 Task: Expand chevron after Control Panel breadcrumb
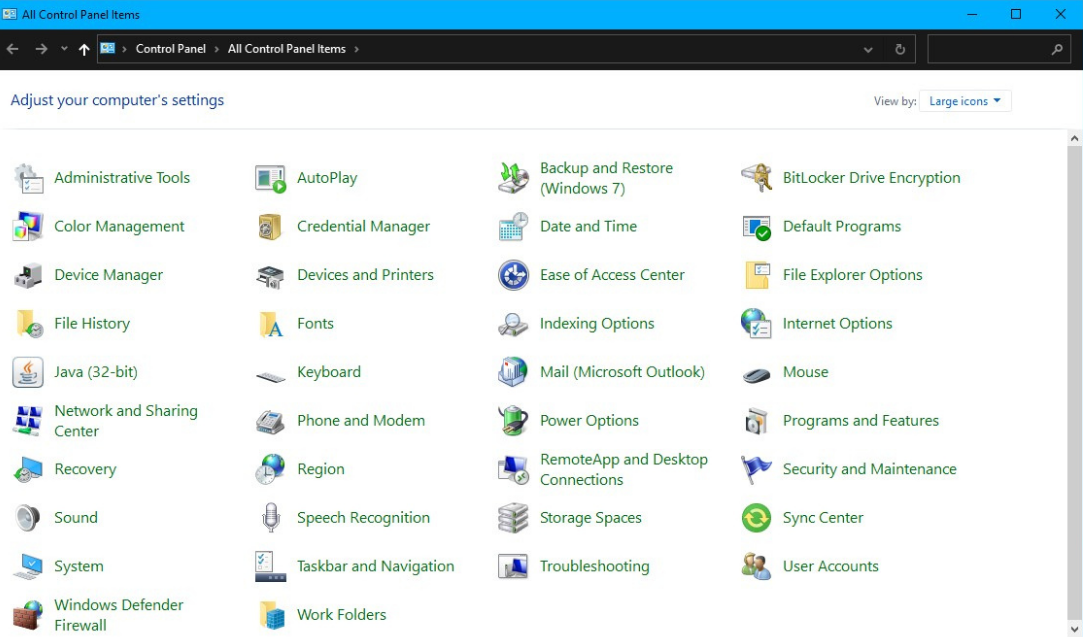pos(216,49)
